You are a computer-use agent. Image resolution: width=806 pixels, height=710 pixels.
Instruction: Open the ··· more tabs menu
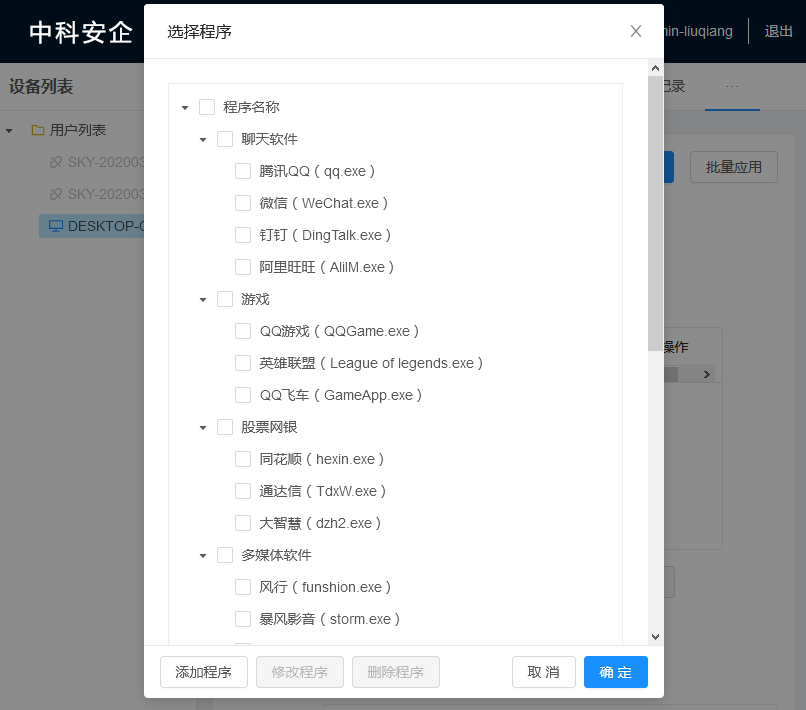click(732, 86)
